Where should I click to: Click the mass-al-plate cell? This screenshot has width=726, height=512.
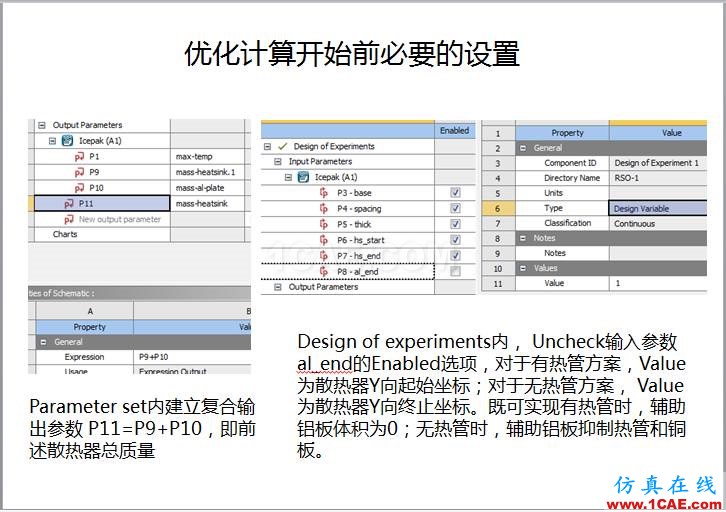[x=207, y=188]
